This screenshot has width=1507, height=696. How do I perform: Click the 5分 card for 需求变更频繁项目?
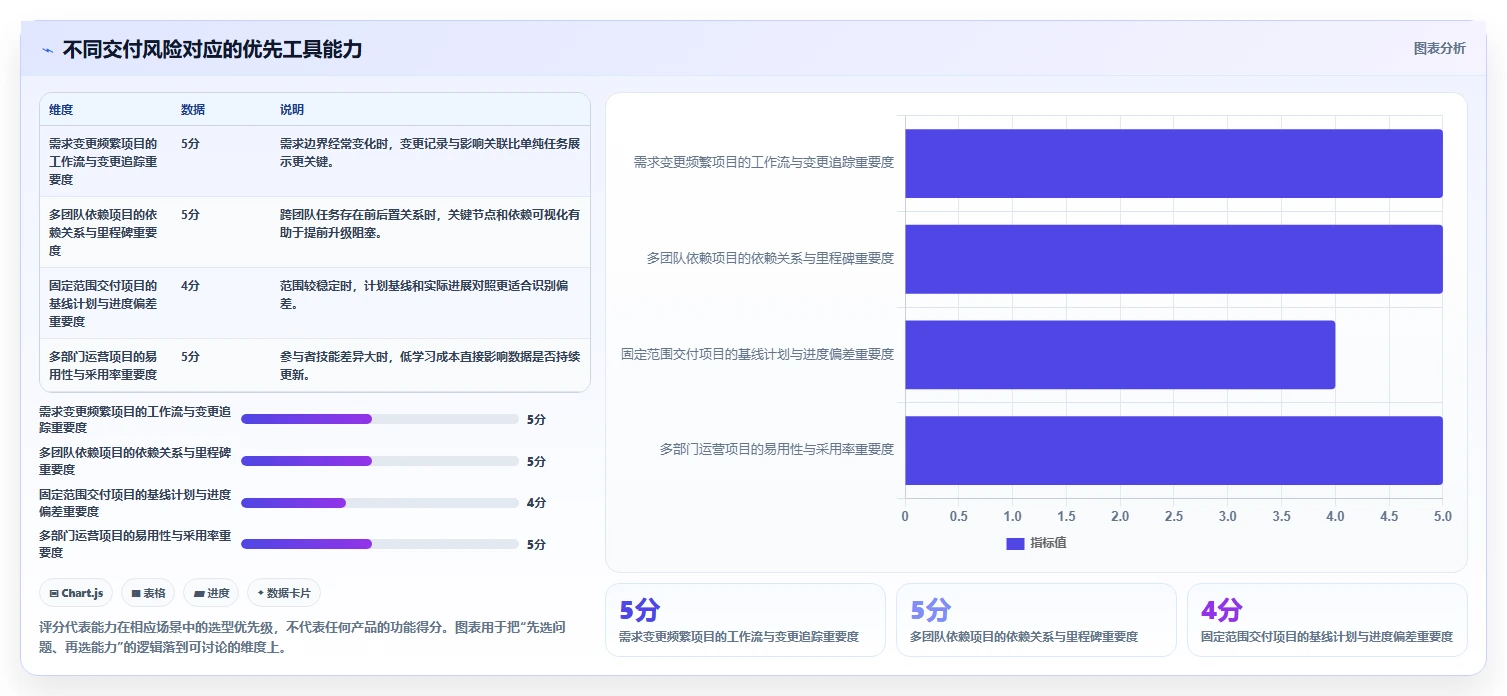point(745,620)
